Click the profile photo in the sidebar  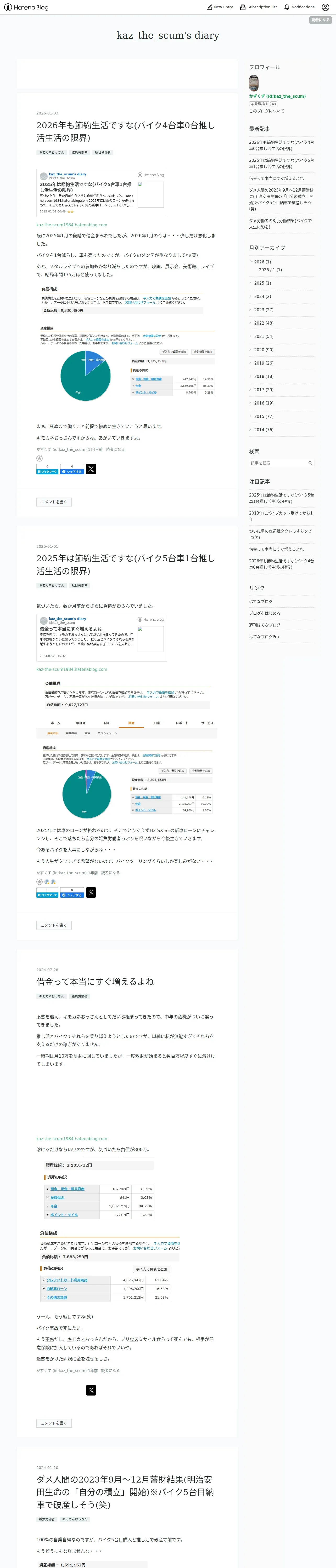[254, 83]
